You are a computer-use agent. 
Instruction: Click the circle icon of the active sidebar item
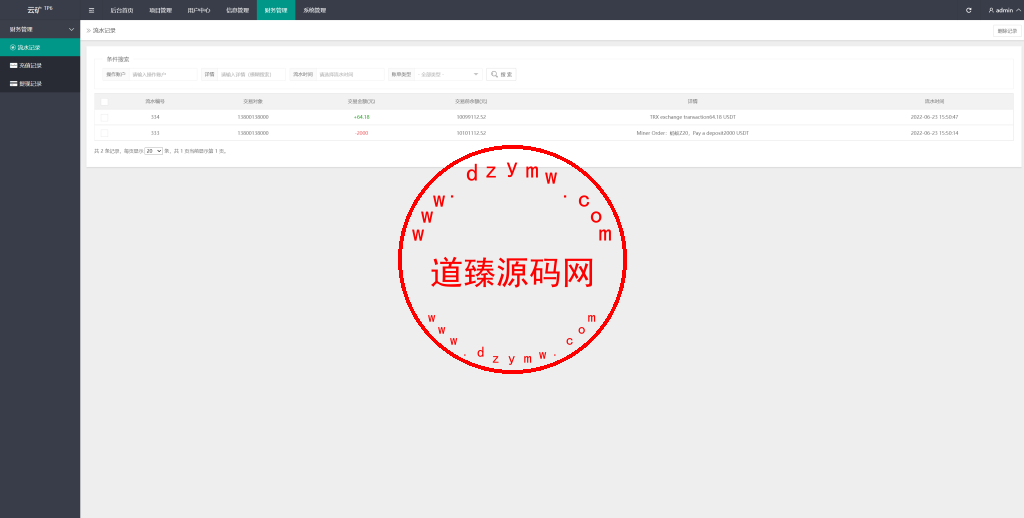tap(13, 48)
